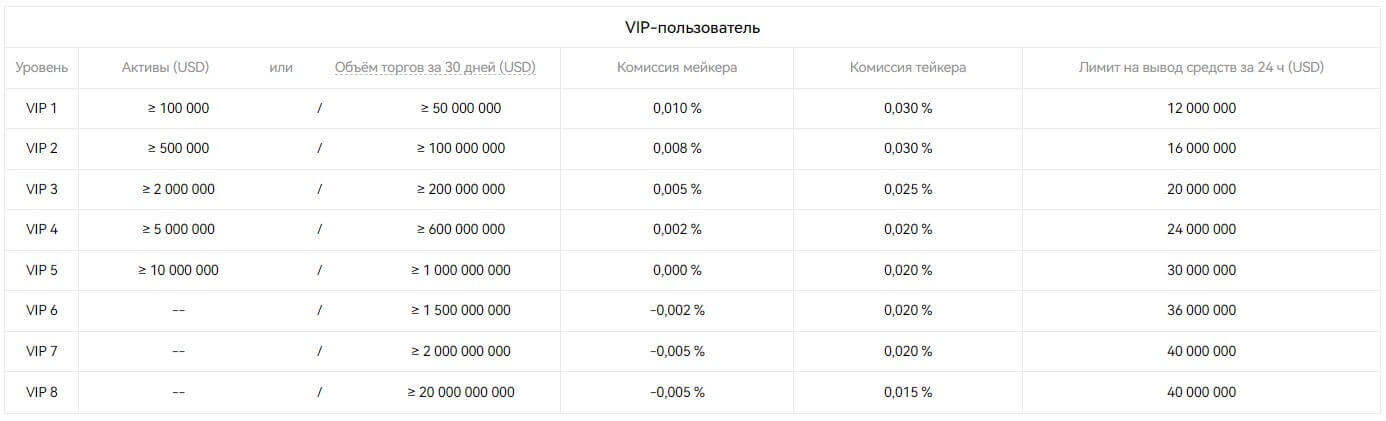Viewport: 1386px width, 421px height.
Task: Click the 24-hour withdrawal limit header
Action: point(1201,68)
